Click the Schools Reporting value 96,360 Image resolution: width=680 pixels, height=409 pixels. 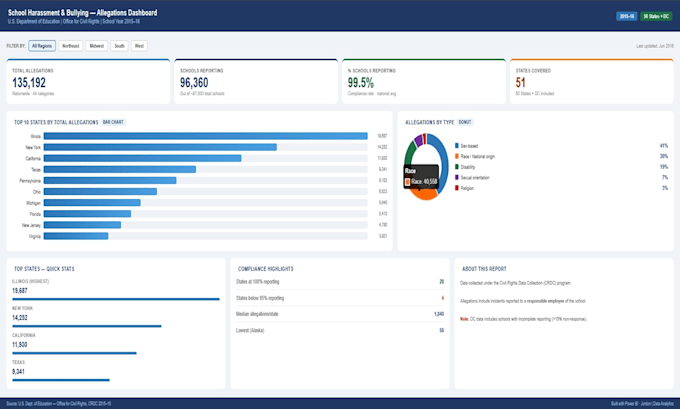[x=194, y=82]
